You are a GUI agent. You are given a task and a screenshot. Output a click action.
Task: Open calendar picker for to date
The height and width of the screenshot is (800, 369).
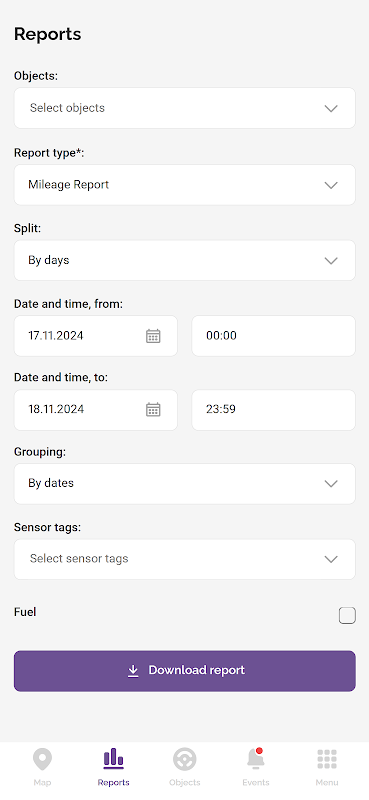153,410
